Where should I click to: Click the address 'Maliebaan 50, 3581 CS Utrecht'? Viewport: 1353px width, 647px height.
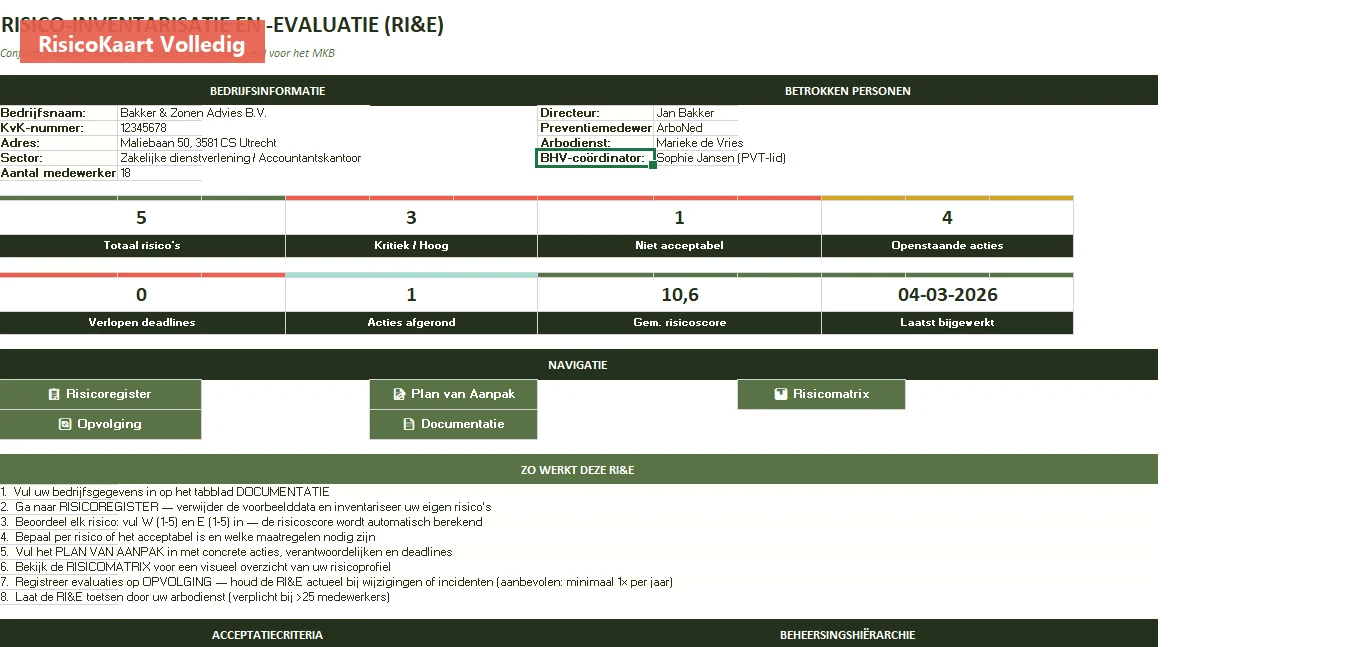198,143
